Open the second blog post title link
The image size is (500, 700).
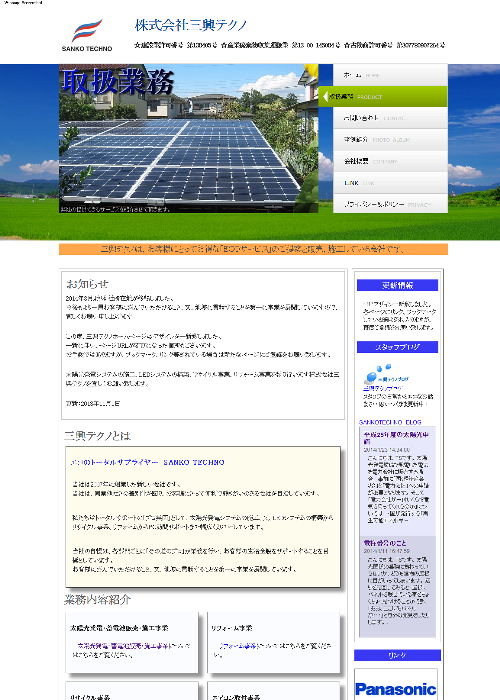[385, 543]
